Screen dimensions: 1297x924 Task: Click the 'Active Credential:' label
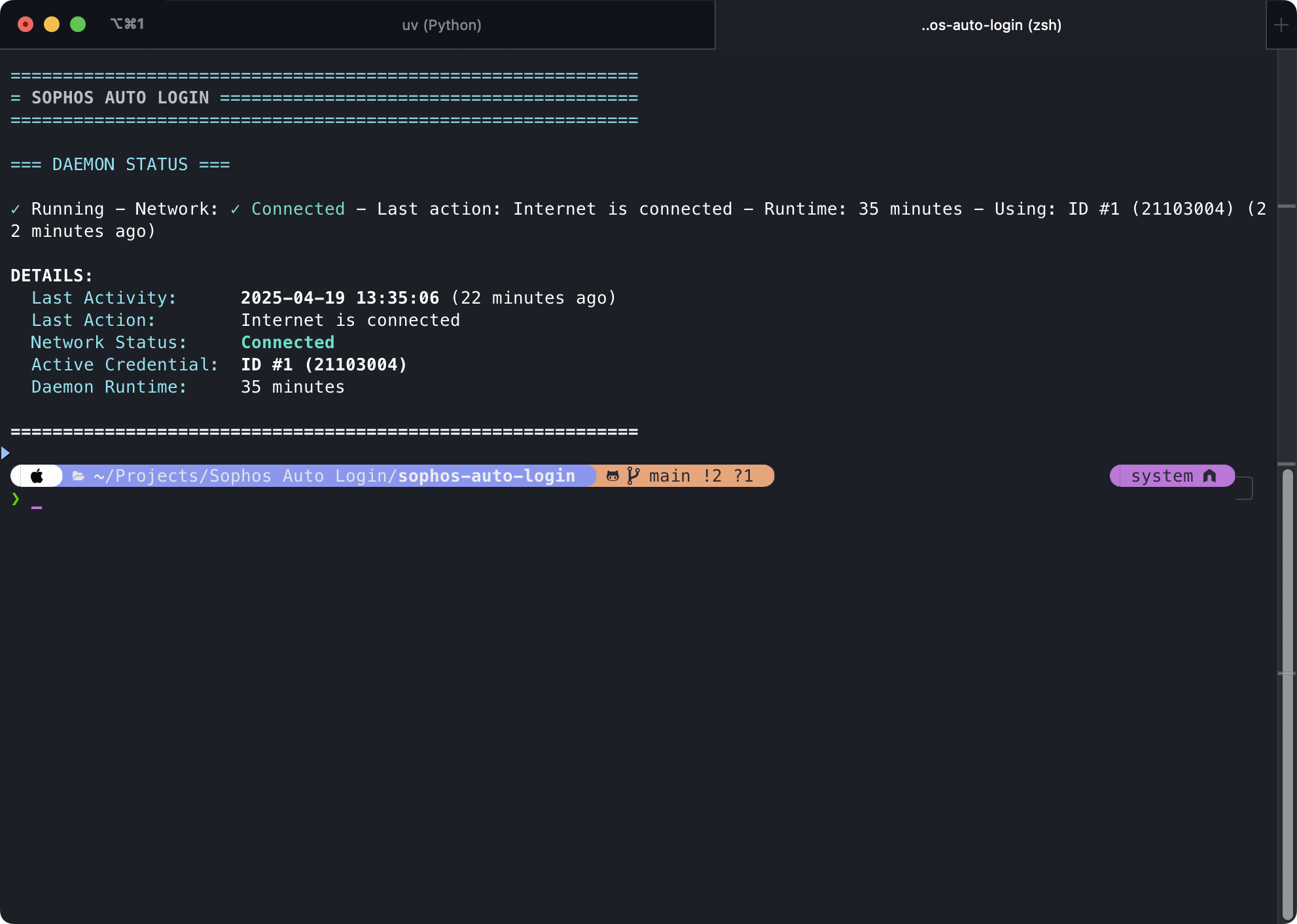point(125,364)
